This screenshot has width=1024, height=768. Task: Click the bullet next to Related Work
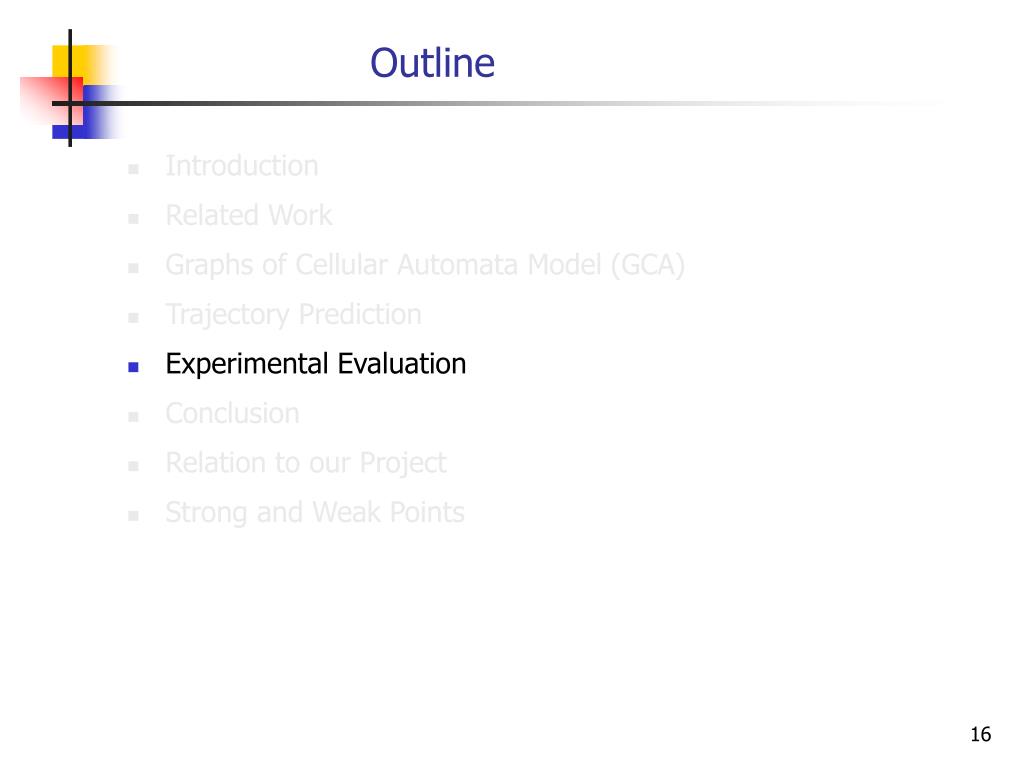pyautogui.click(x=133, y=219)
